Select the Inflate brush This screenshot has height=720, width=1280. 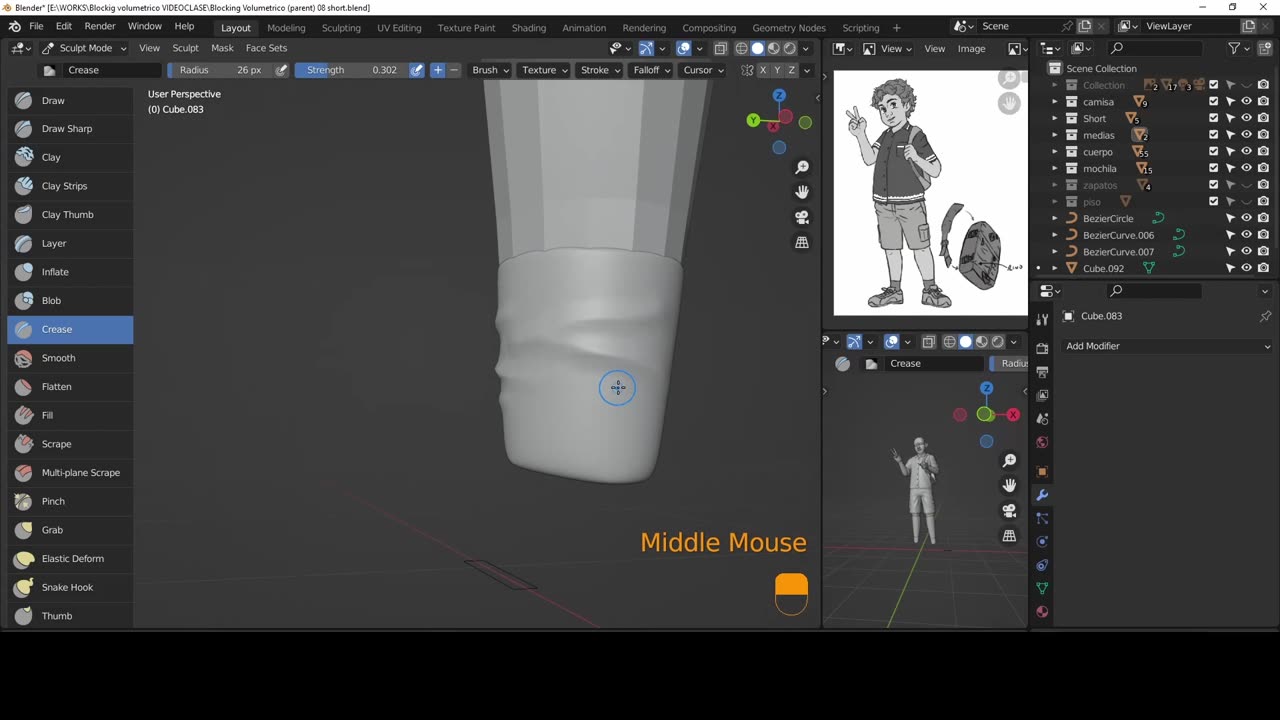tap(70, 272)
